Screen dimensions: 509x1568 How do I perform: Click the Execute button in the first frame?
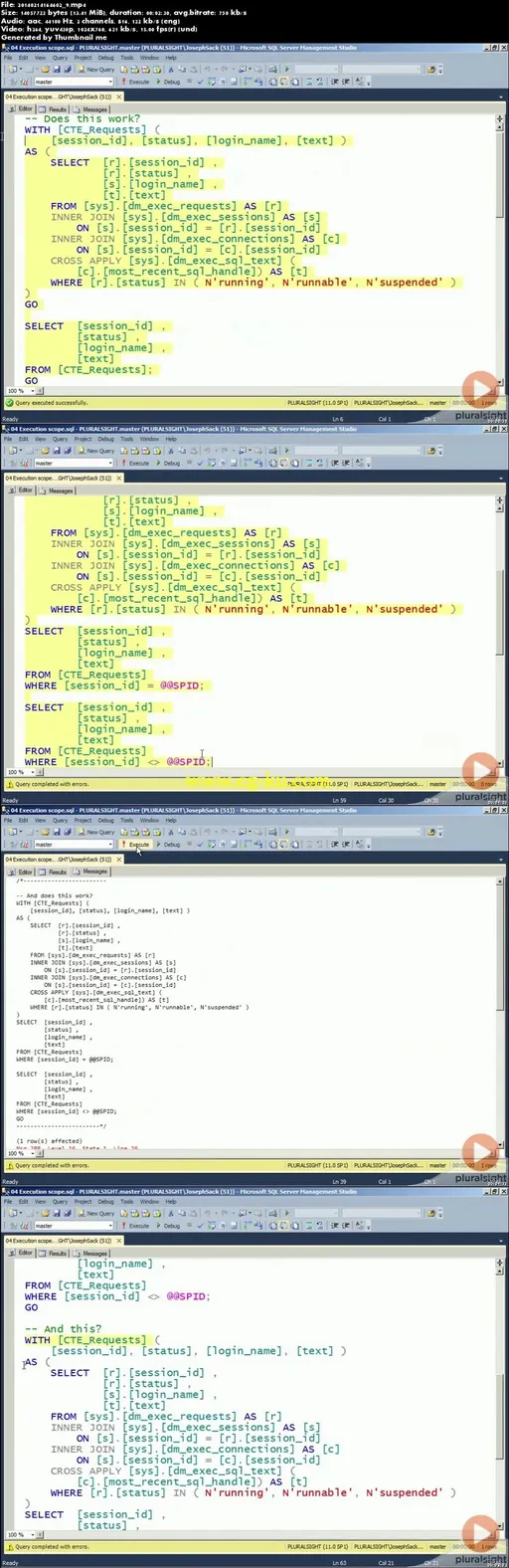[136, 82]
